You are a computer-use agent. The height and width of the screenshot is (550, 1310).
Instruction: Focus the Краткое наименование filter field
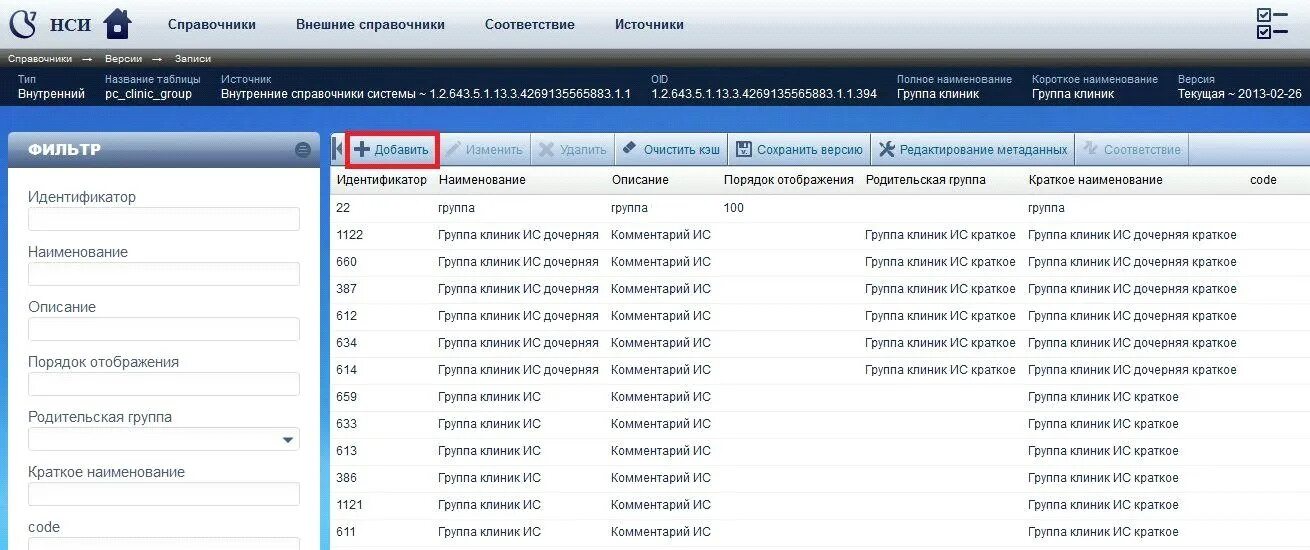coord(164,494)
